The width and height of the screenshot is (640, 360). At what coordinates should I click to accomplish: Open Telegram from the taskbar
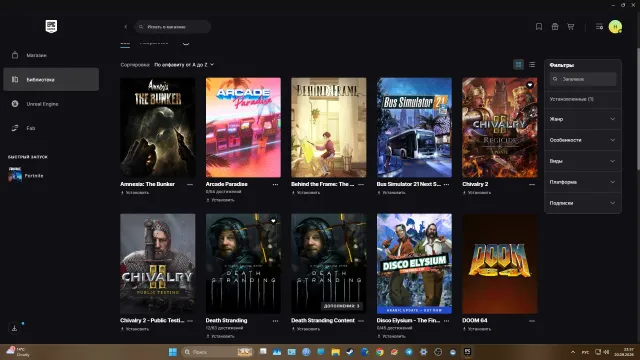point(409,352)
